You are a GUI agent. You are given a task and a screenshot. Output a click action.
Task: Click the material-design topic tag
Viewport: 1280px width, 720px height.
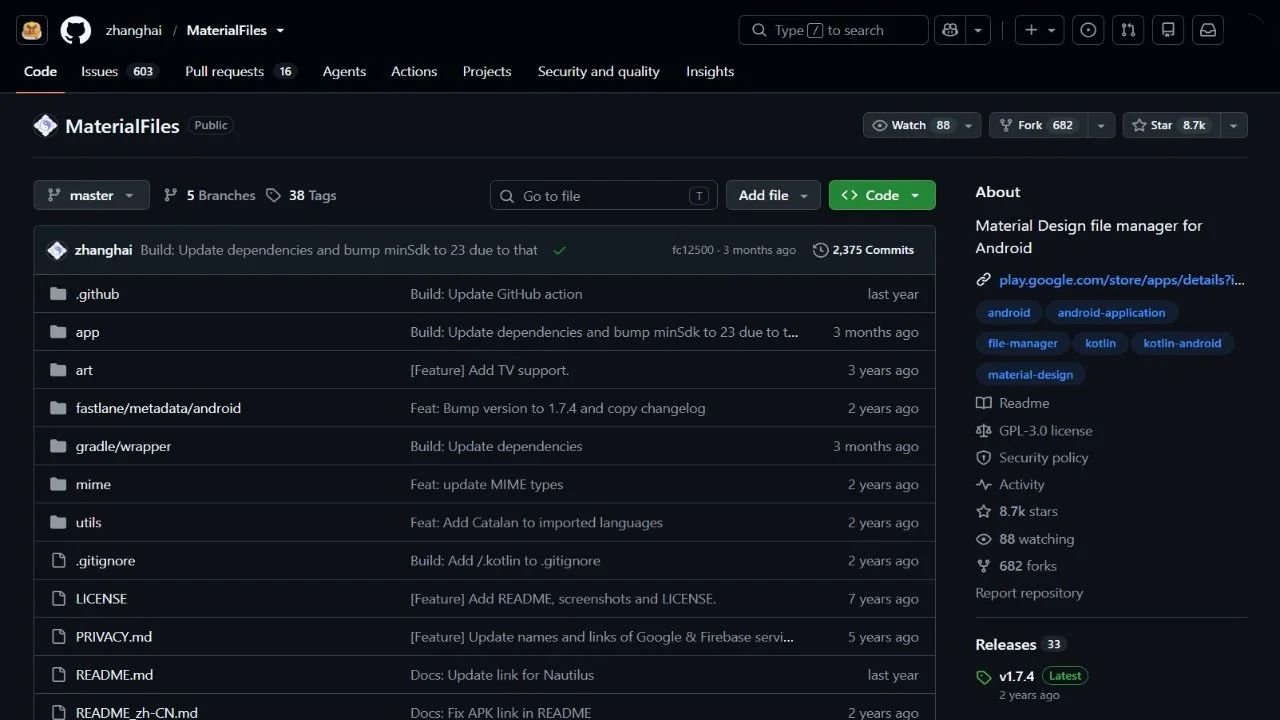[x=1030, y=375]
